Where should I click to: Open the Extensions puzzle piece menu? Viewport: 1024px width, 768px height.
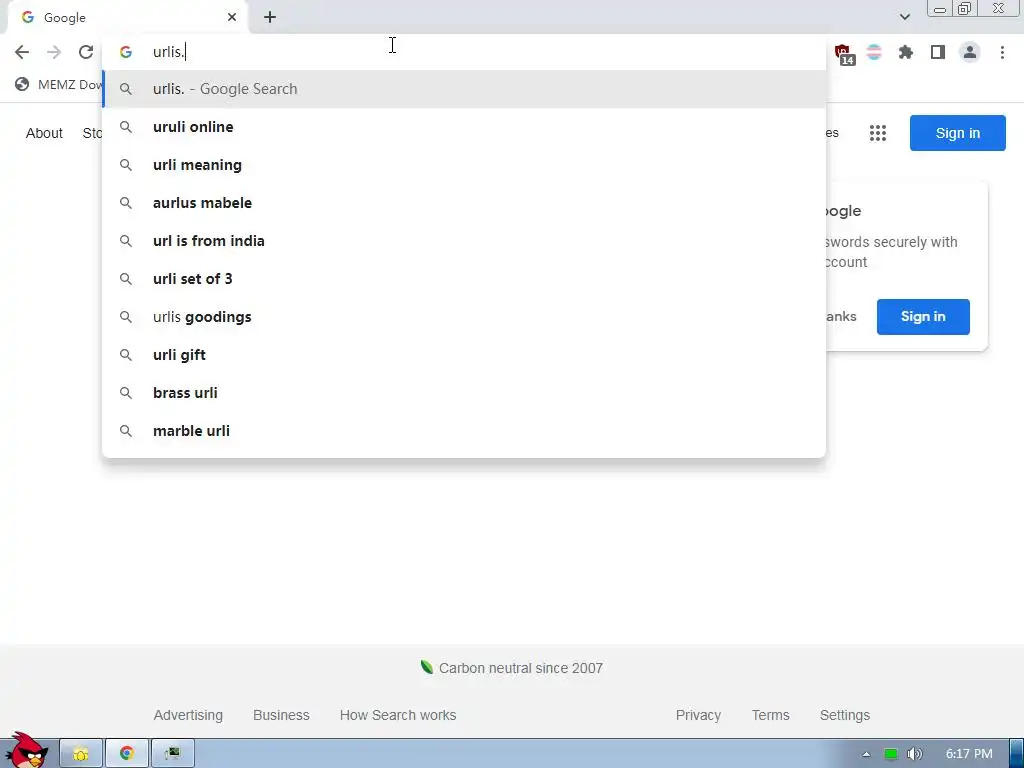coord(906,52)
